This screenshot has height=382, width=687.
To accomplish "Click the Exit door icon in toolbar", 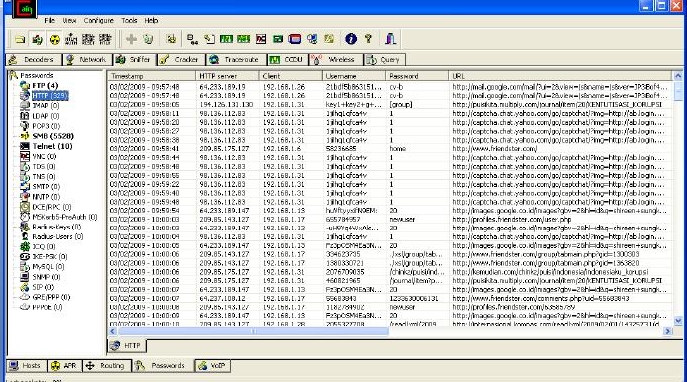I will (x=390, y=39).
